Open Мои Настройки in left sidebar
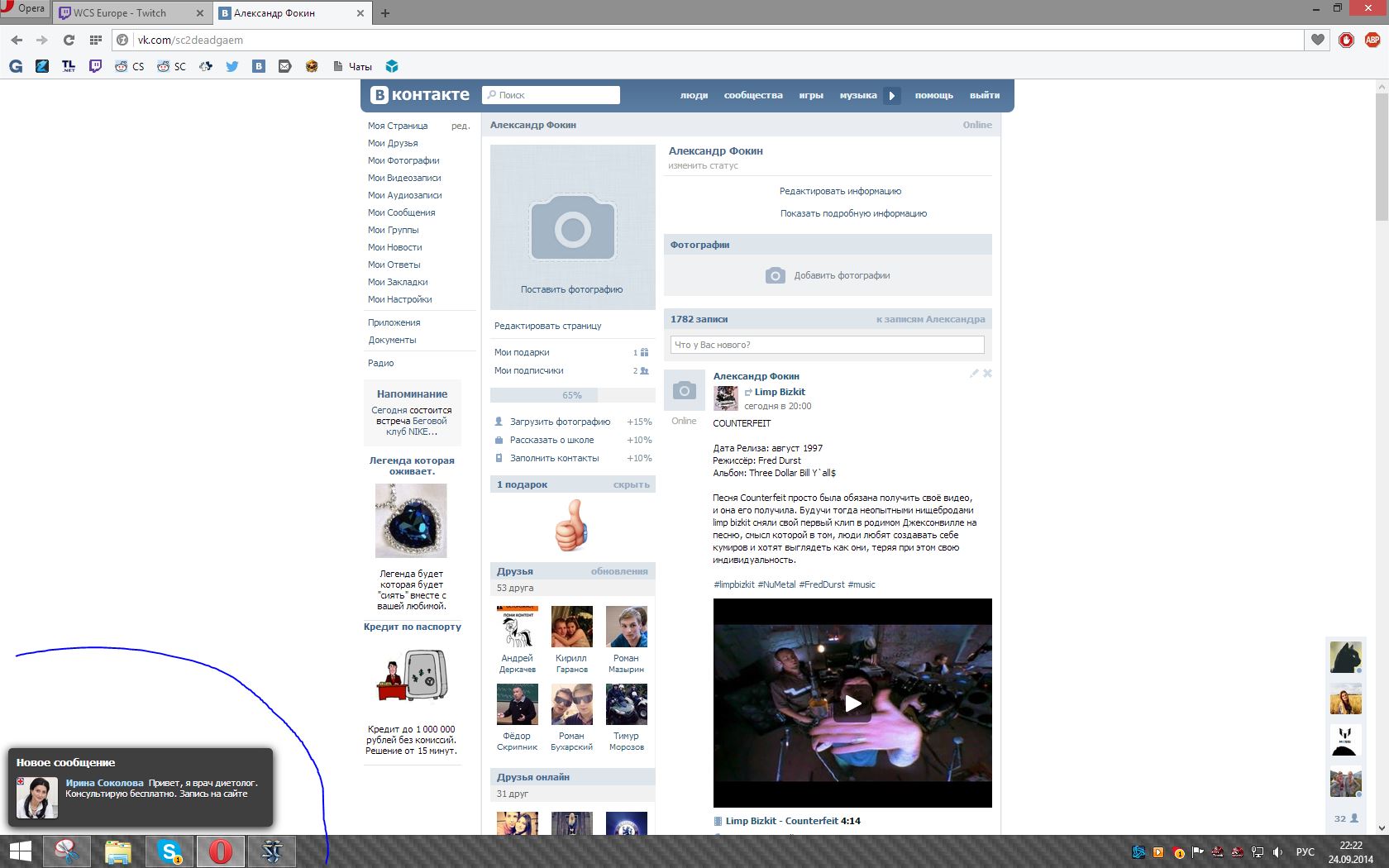 point(400,299)
